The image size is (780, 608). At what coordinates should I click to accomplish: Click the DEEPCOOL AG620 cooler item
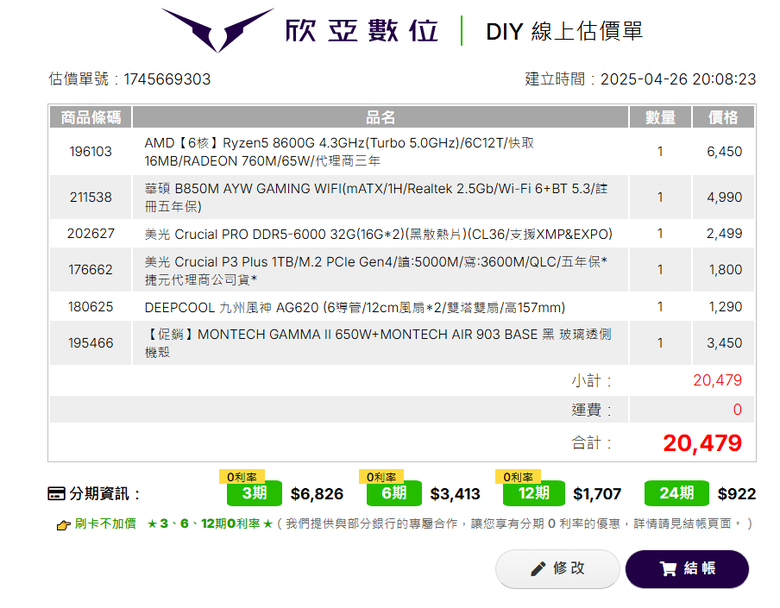click(355, 307)
